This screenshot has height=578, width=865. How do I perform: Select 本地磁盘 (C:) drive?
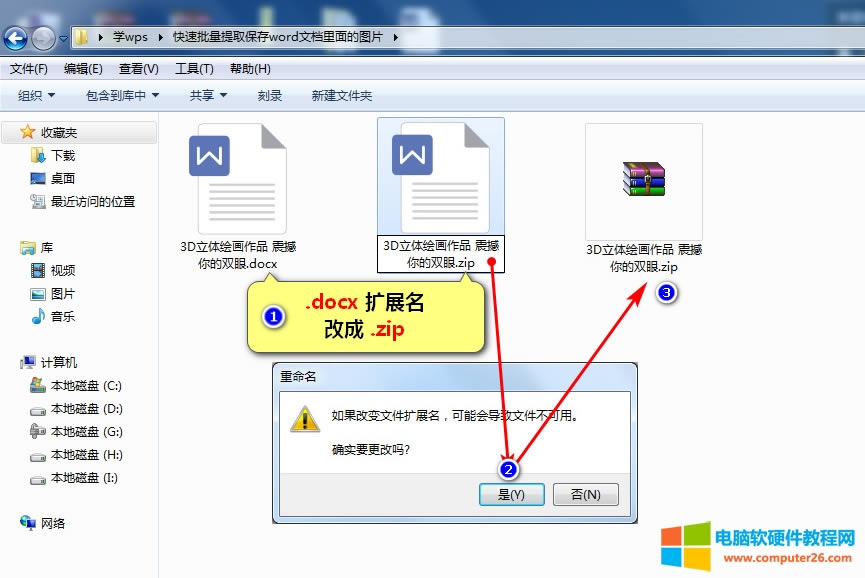[85, 386]
